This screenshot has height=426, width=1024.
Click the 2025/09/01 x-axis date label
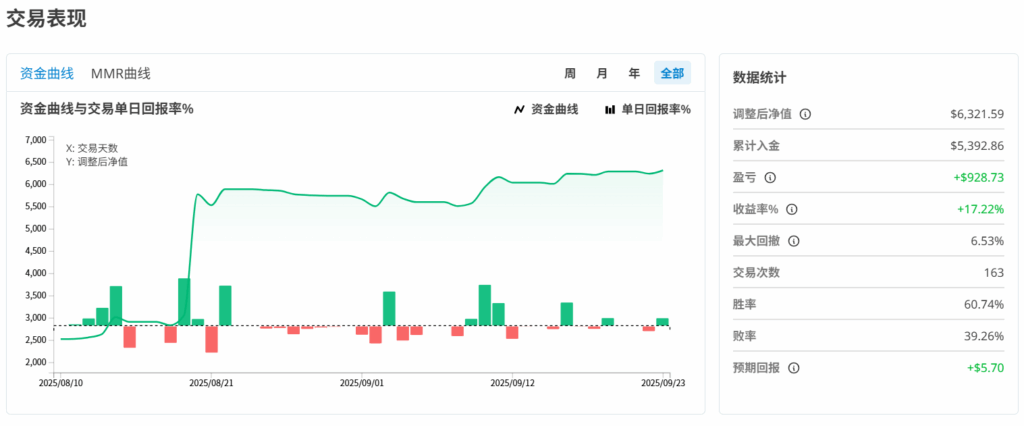[x=362, y=382]
